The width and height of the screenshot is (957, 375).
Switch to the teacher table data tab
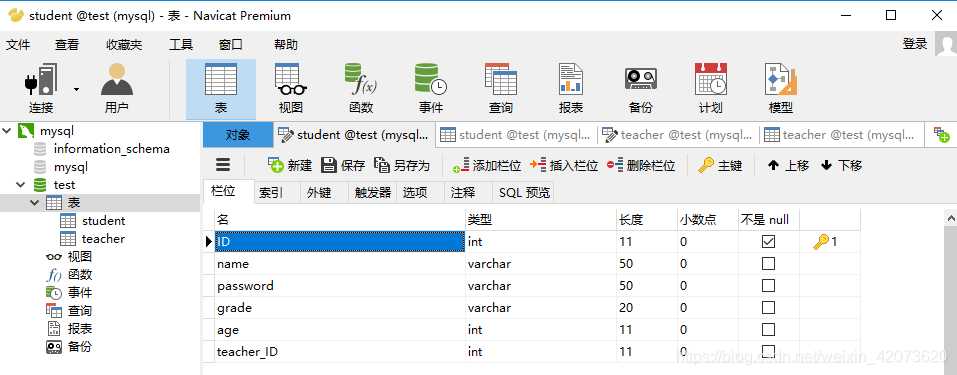(x=841, y=135)
